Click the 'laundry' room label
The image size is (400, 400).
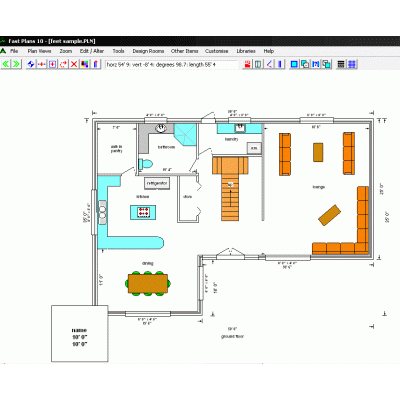231,139
